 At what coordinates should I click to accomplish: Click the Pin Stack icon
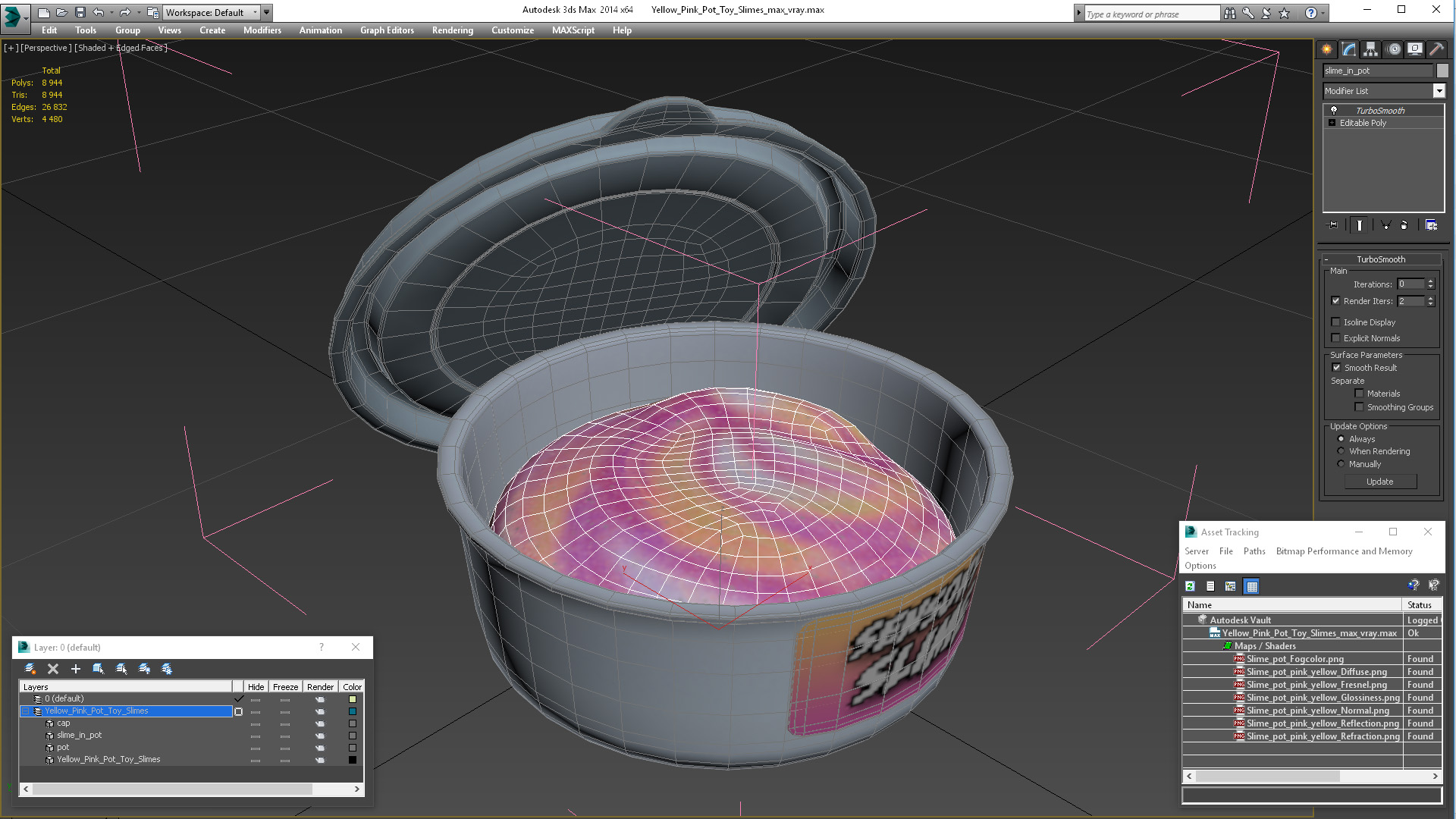[x=1333, y=225]
